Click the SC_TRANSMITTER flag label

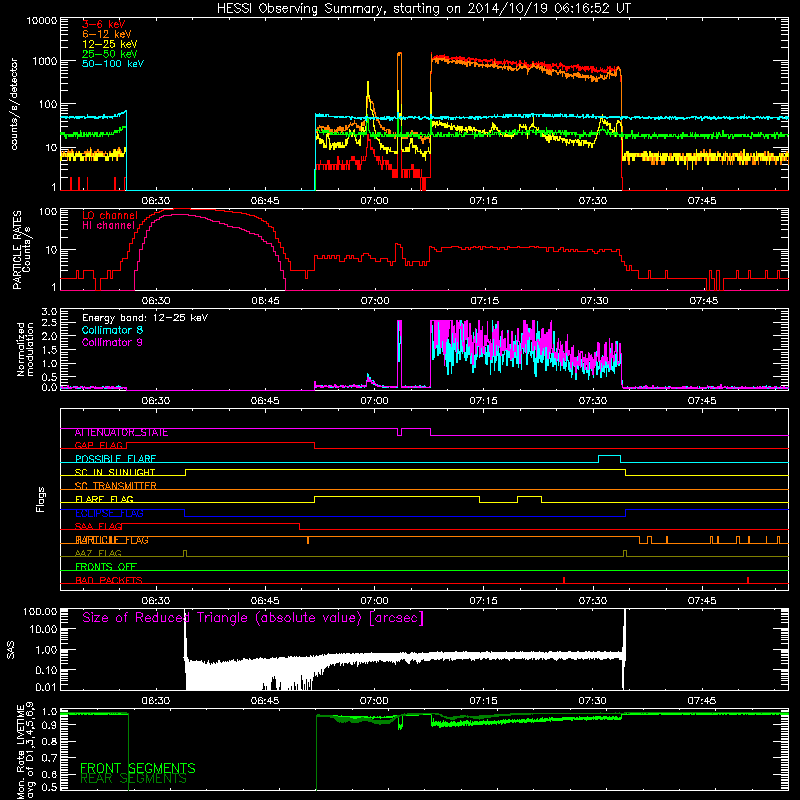[x=115, y=486]
